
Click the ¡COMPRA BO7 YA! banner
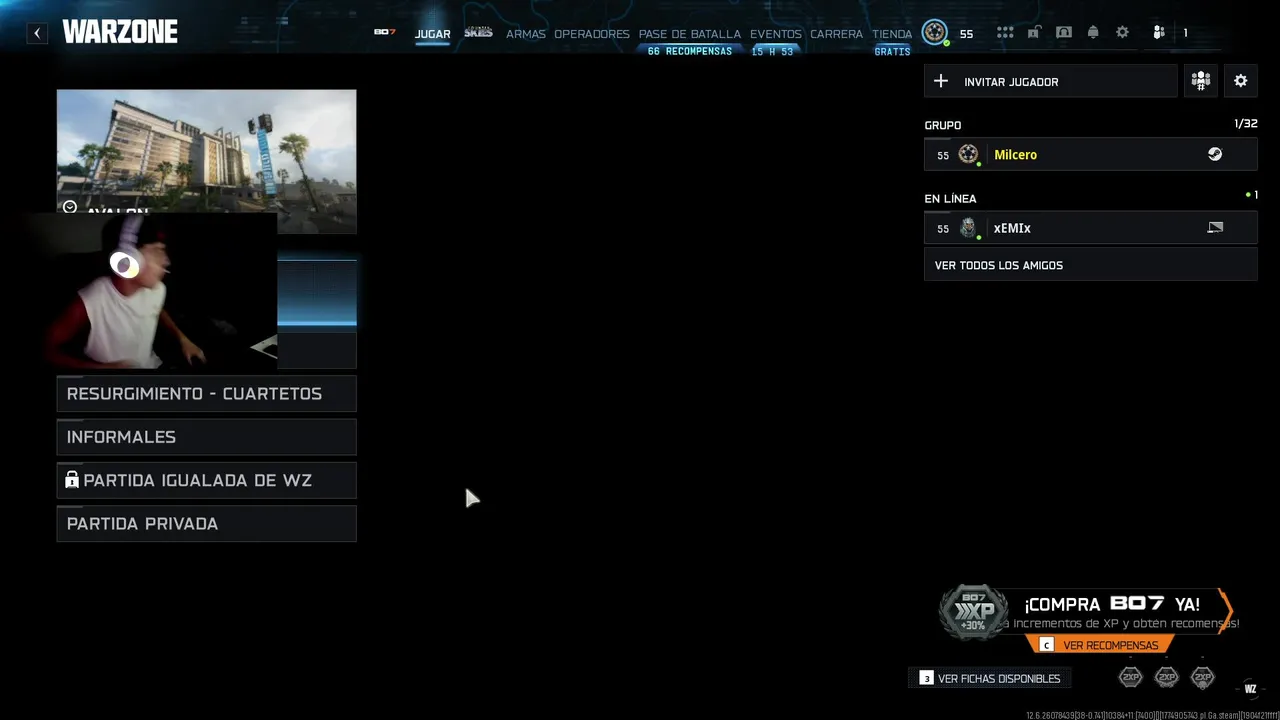[x=1112, y=604]
